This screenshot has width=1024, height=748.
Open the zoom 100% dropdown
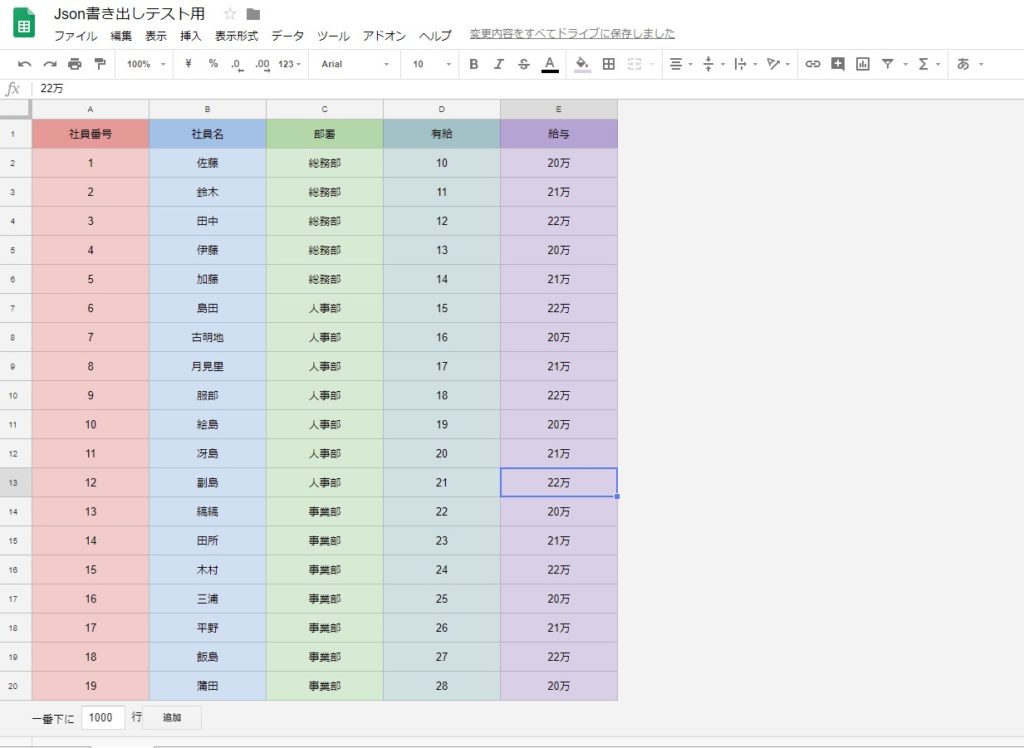[146, 64]
